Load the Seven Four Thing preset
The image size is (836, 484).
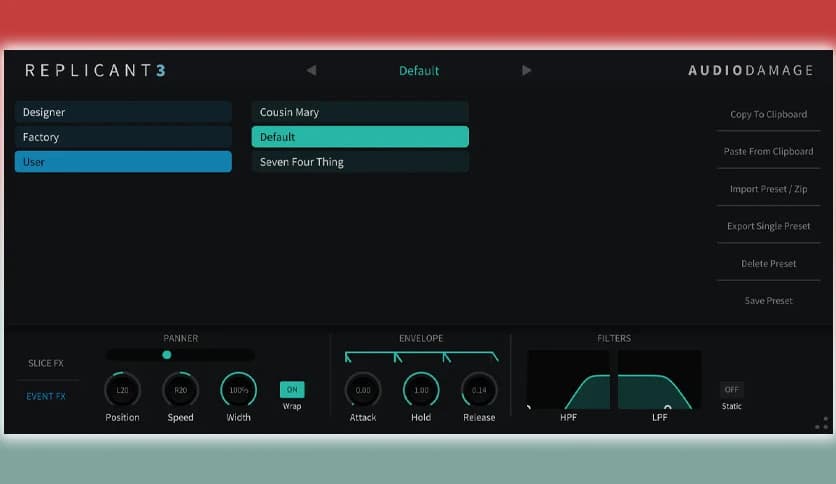click(x=360, y=162)
